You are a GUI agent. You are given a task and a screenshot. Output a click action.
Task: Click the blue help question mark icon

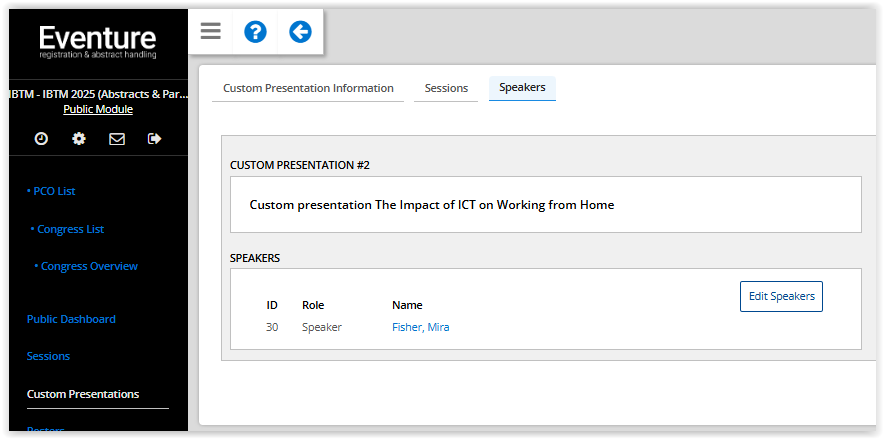255,32
